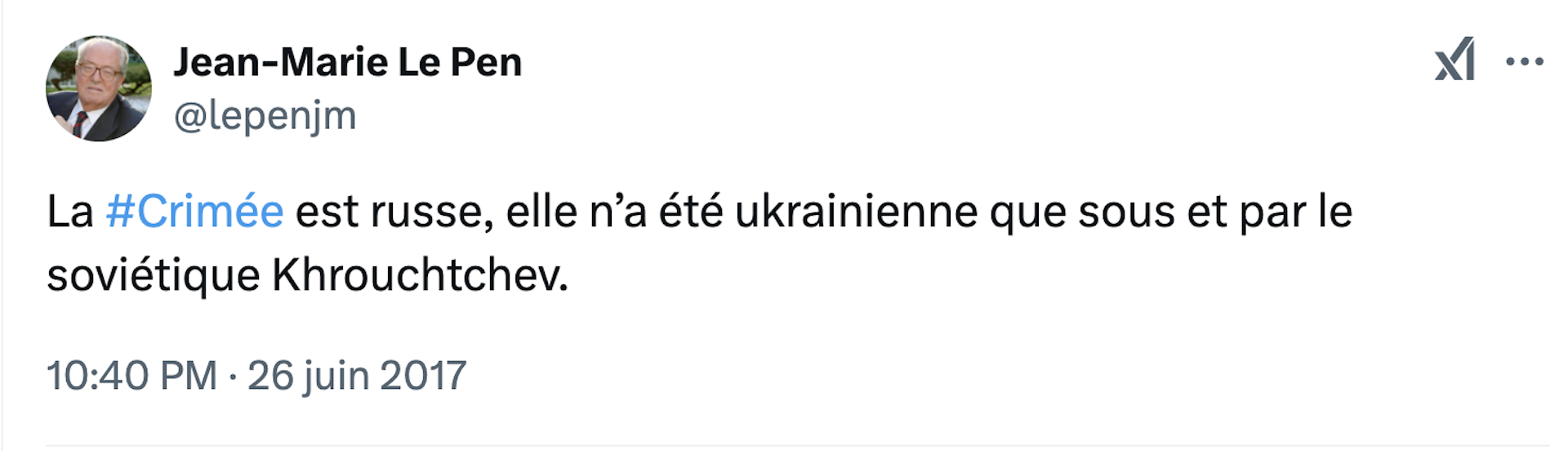Open the Jean-Marie Le Pen display name
Image resolution: width=1568 pixels, height=451 pixels.
tap(347, 62)
